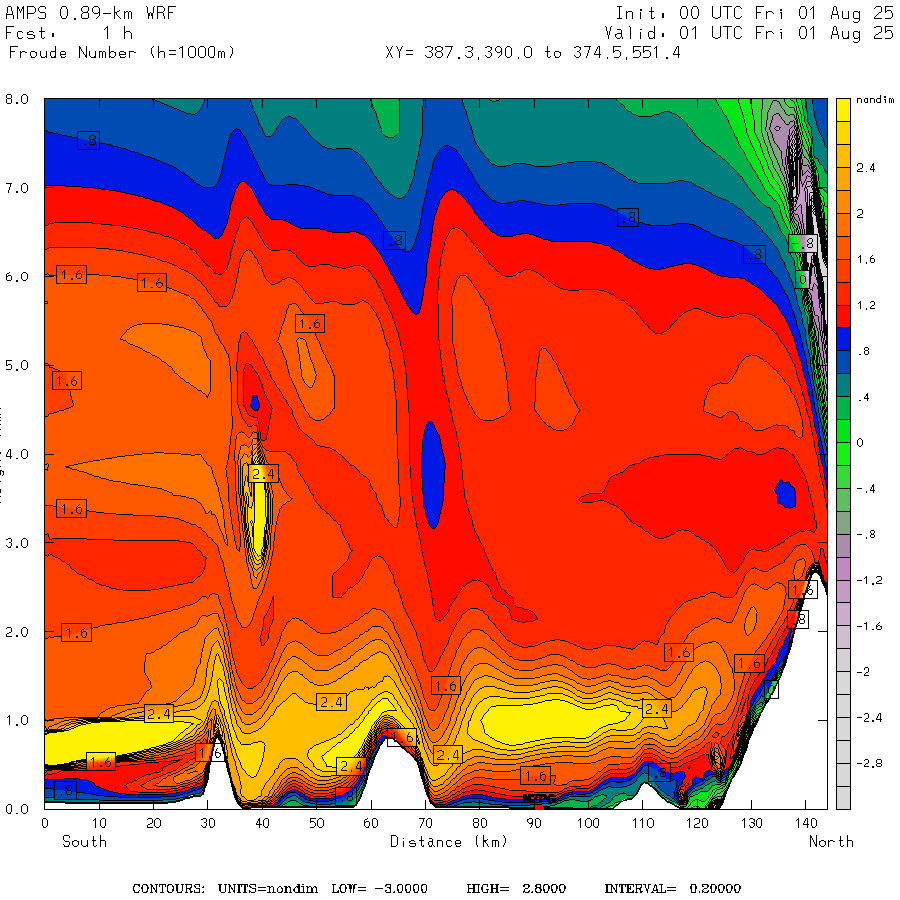Click the "South" axis end label

point(84,841)
